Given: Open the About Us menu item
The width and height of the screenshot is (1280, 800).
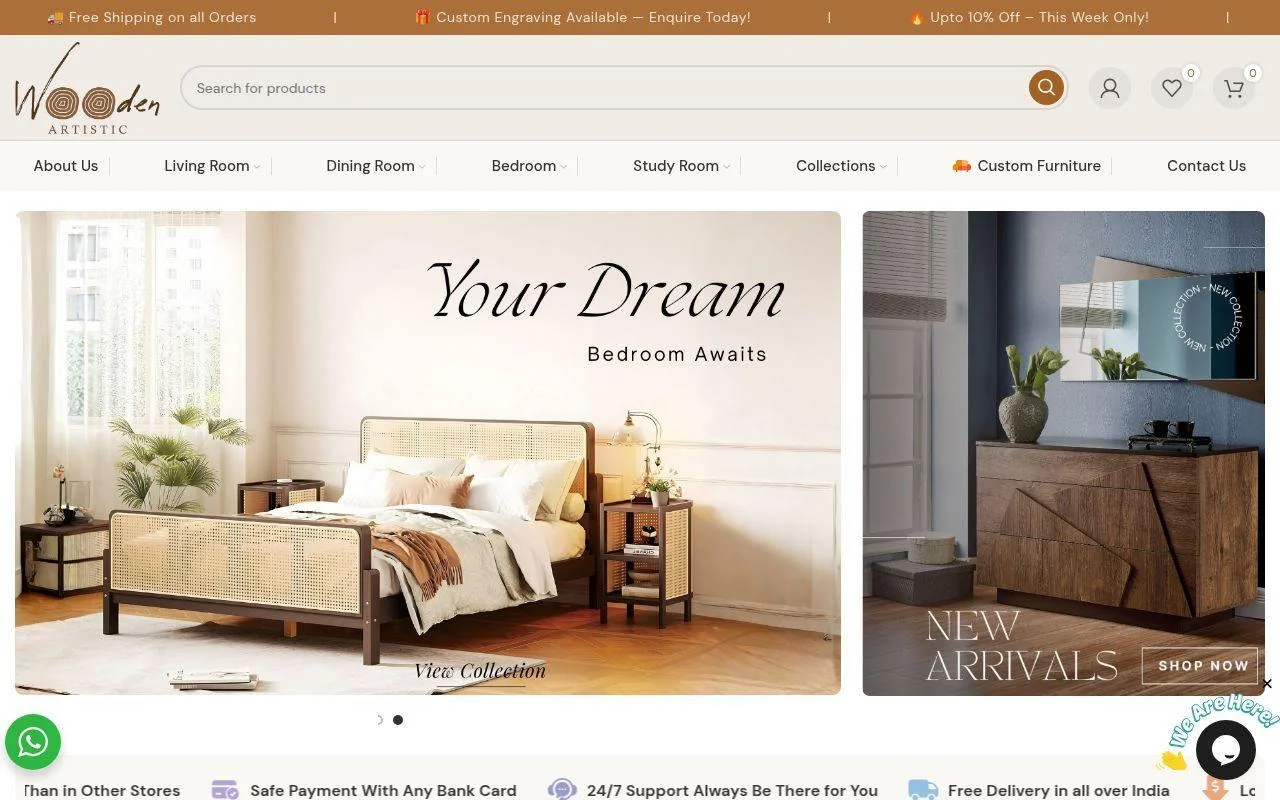Looking at the screenshot, I should [x=66, y=166].
